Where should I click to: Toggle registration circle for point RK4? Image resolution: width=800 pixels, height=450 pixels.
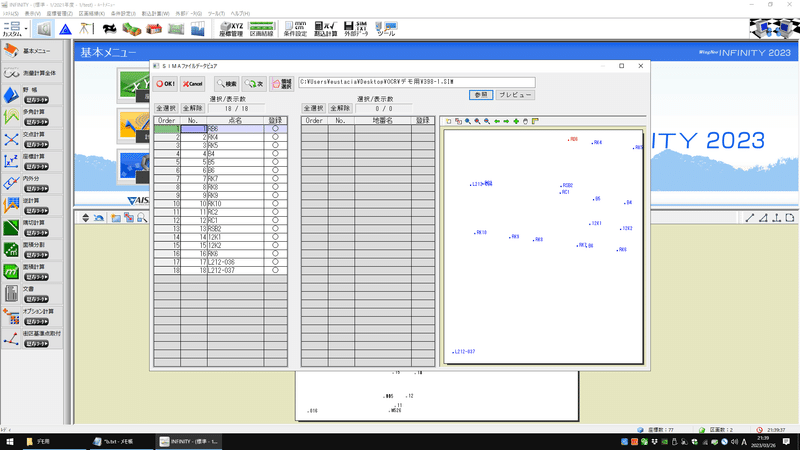point(275,137)
